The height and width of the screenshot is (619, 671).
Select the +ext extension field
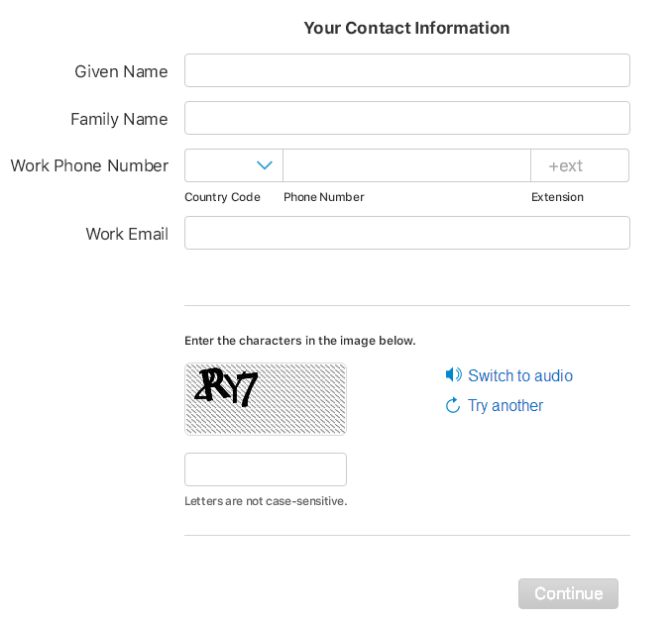coord(580,165)
